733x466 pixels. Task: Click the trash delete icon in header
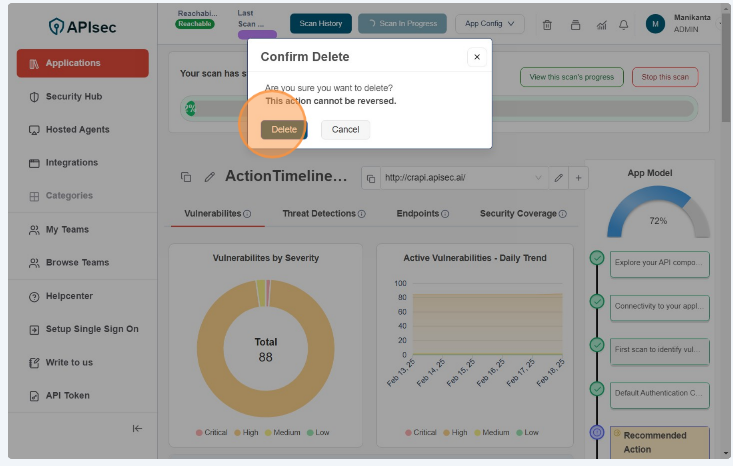pyautogui.click(x=547, y=24)
